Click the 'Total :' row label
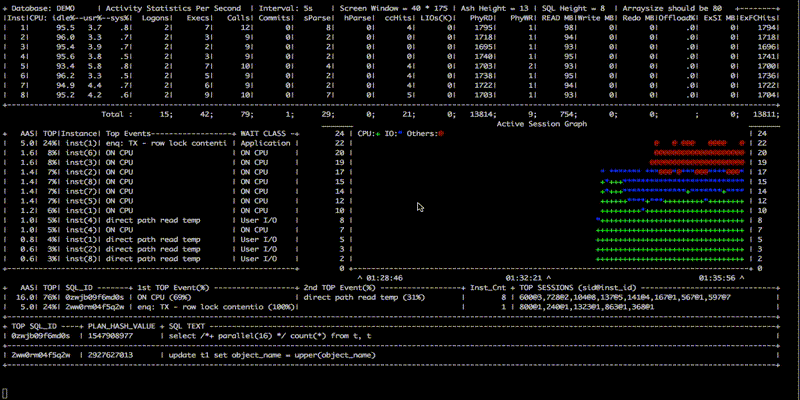 pos(117,114)
